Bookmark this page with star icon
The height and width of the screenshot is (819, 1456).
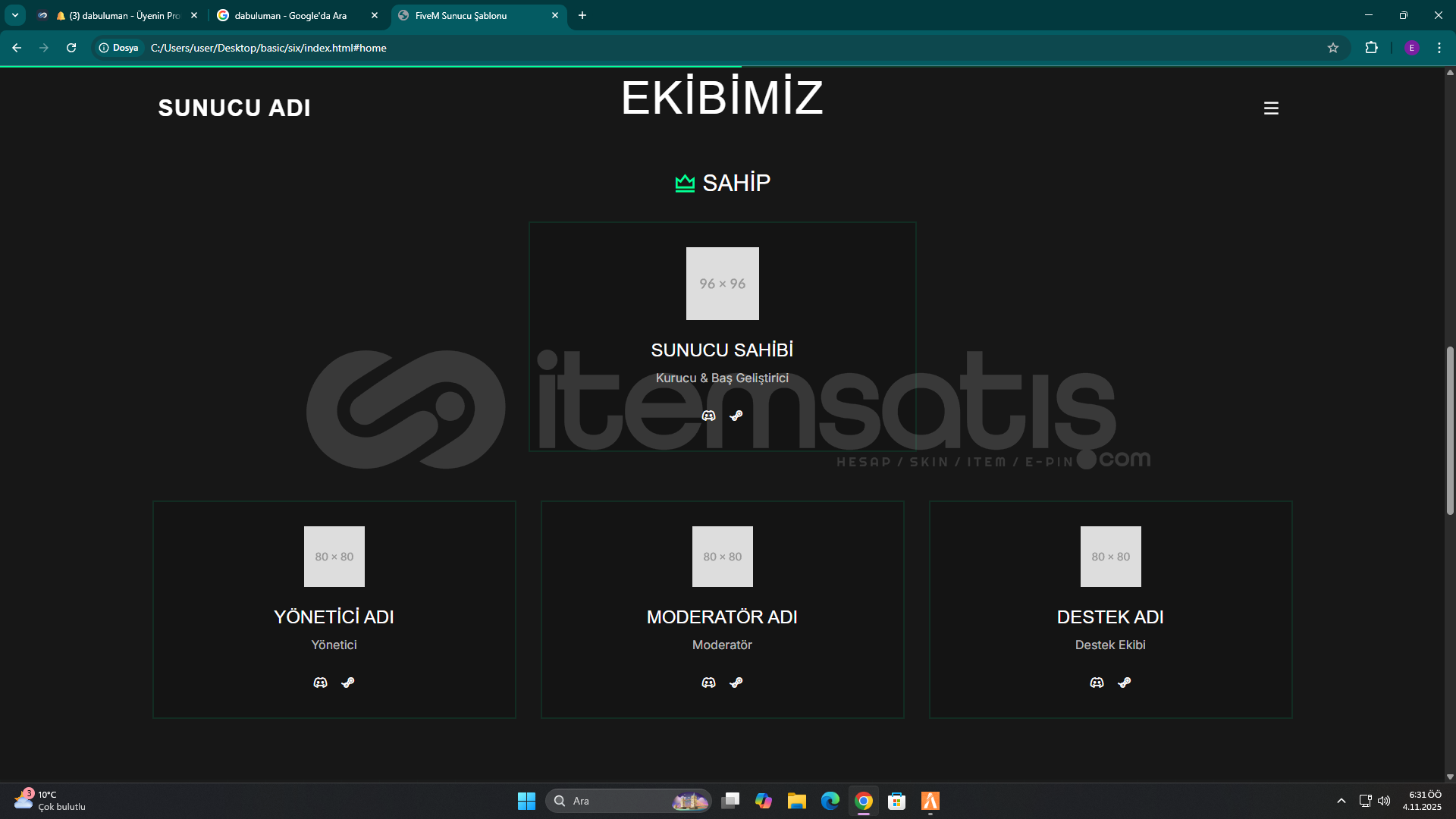point(1332,48)
